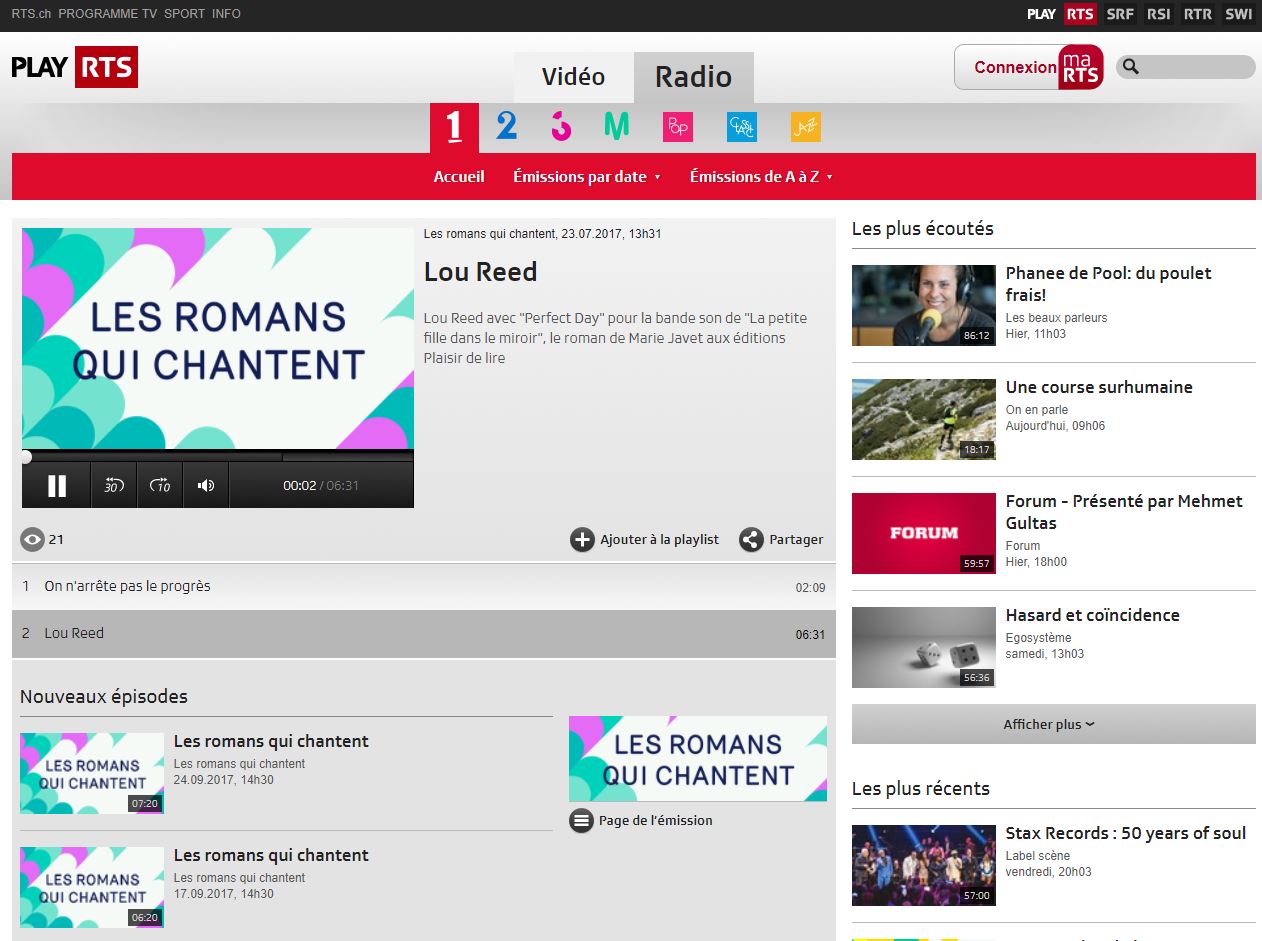Select the Radio Swiss Jazz channel icon
This screenshot has width=1262, height=941.
[x=805, y=127]
